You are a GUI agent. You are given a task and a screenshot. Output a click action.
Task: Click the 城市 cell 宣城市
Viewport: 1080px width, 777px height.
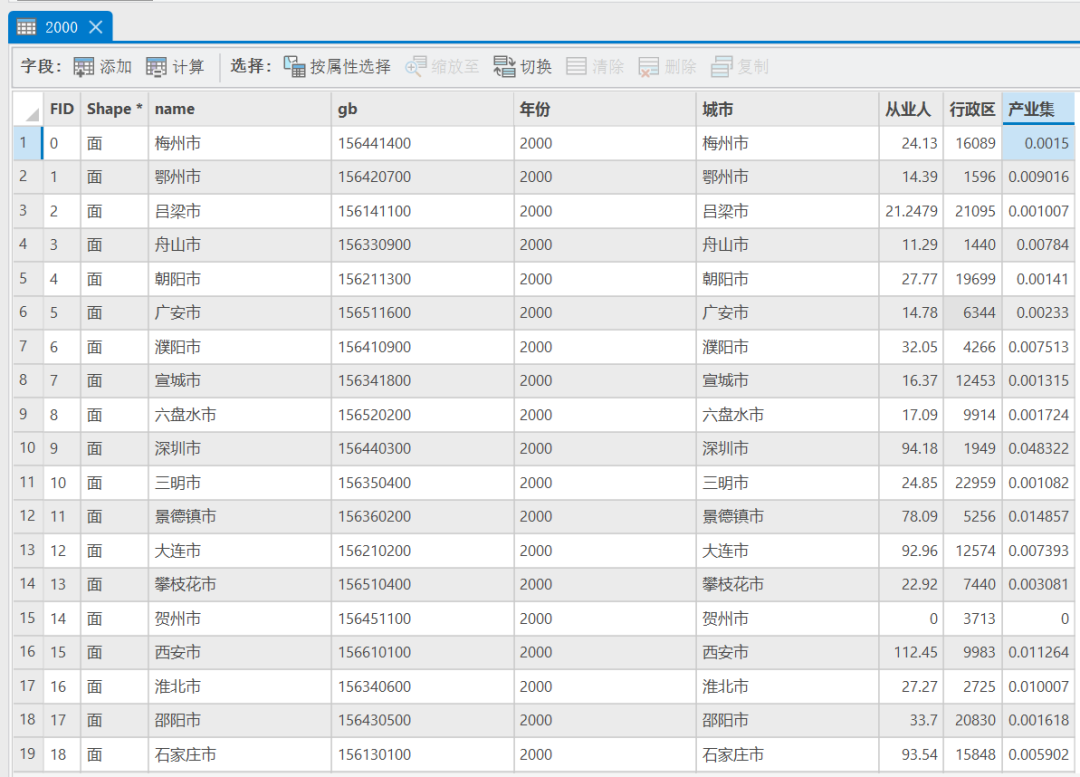[787, 380]
